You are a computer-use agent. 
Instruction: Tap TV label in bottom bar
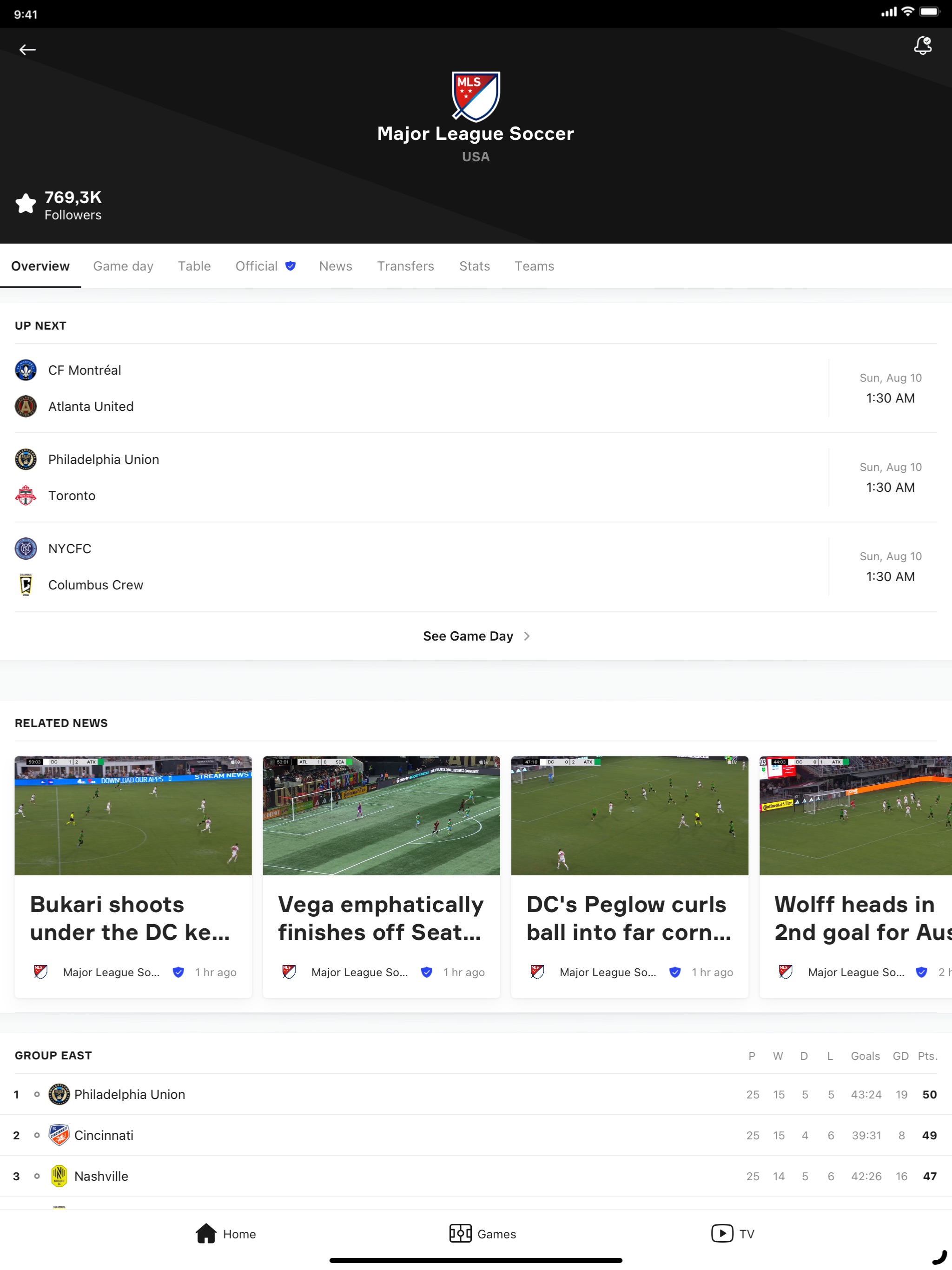point(747,1234)
